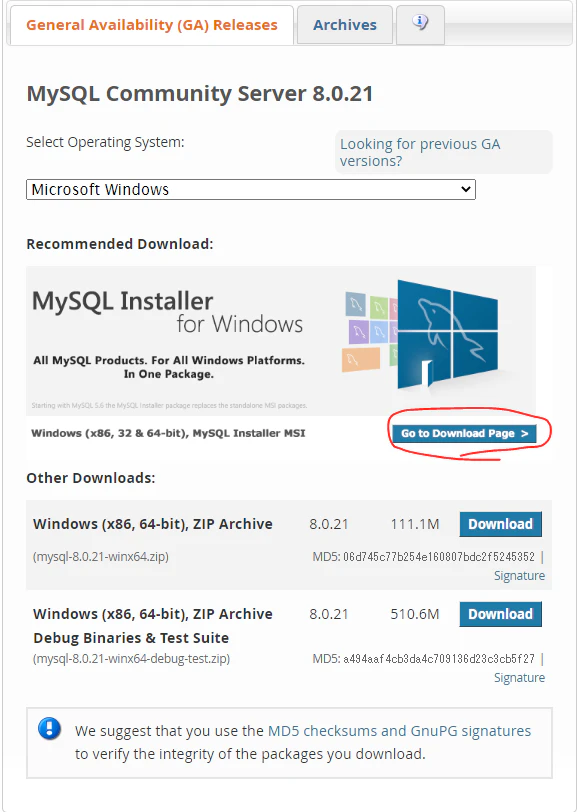The width and height of the screenshot is (578, 812).
Task: Click the MD5 value starting with 06d745c7
Action: click(x=438, y=557)
